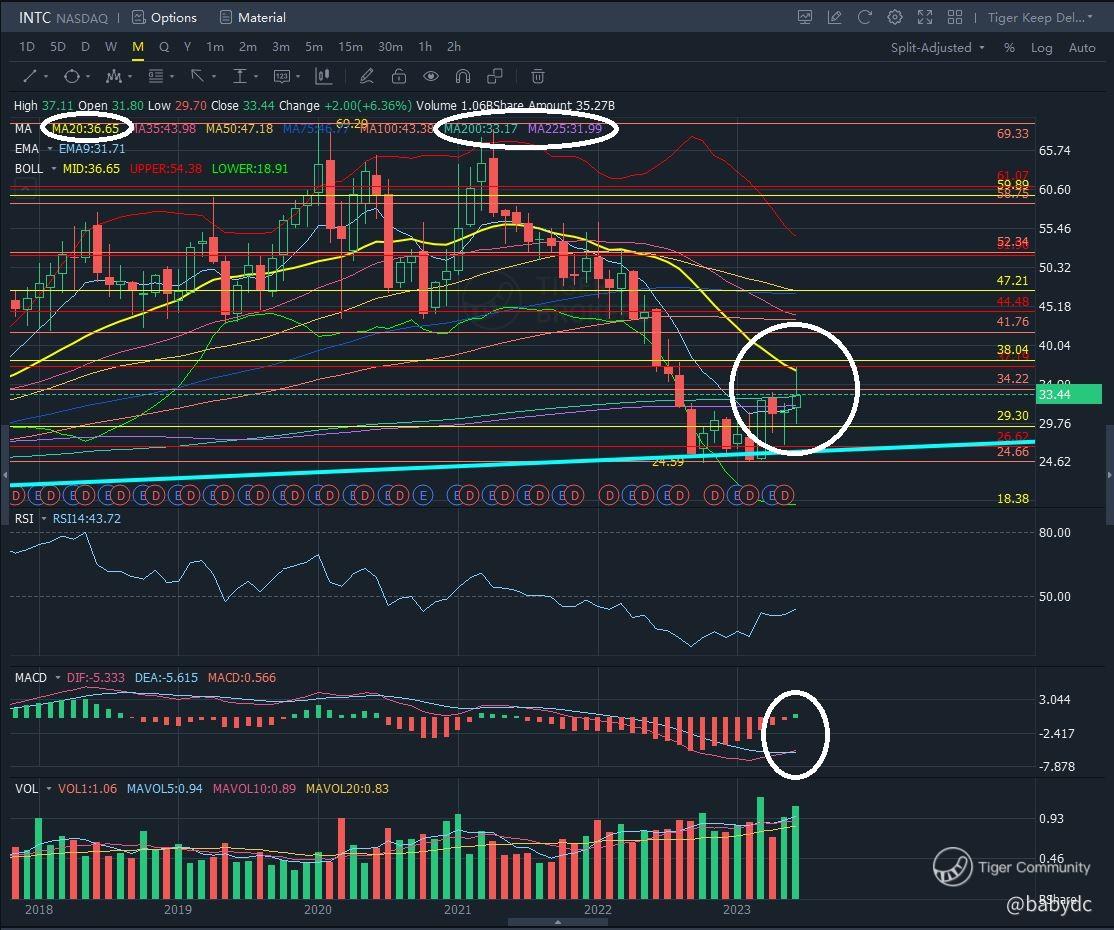Toggle magnet snap mode
Viewport: 1114px width, 930px height.
pyautogui.click(x=463, y=76)
